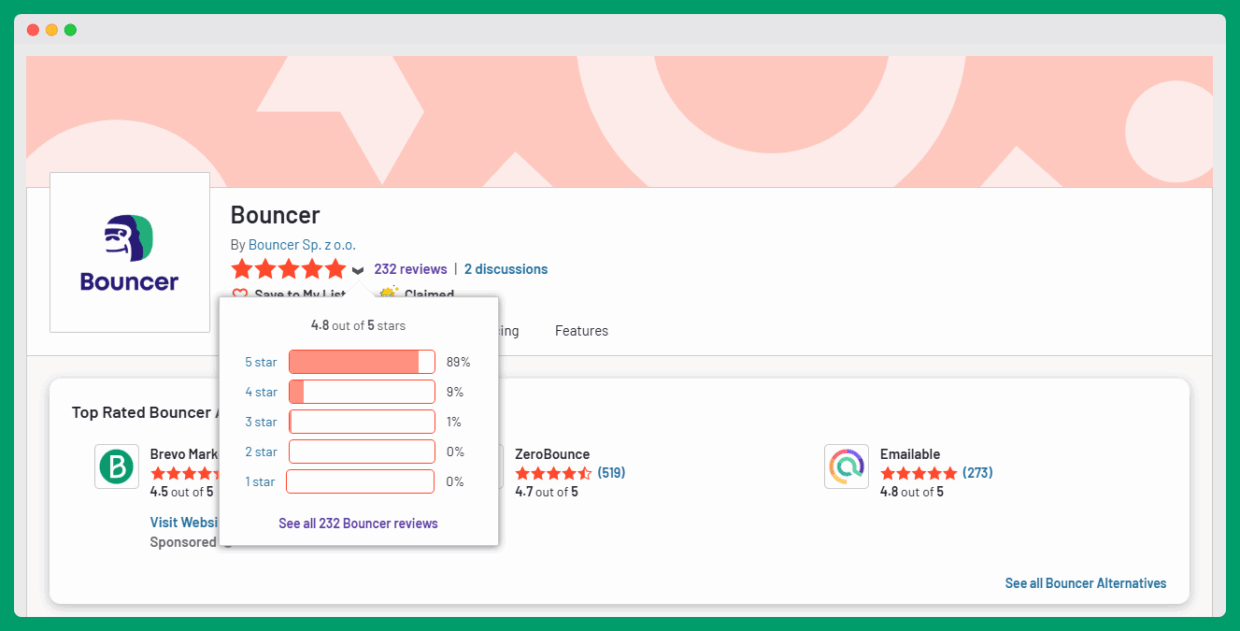Open Emailable's (273) review count
Screen dimensions: 1240x631
[x=977, y=473]
